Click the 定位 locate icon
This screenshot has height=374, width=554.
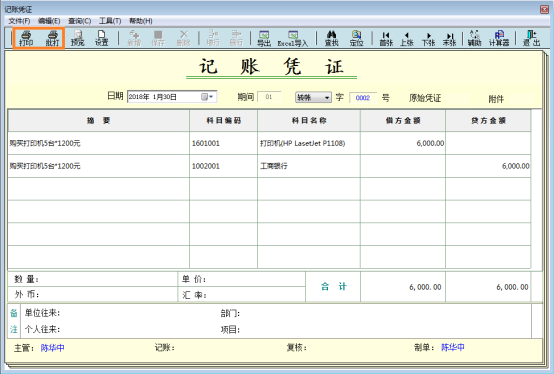coord(356,38)
